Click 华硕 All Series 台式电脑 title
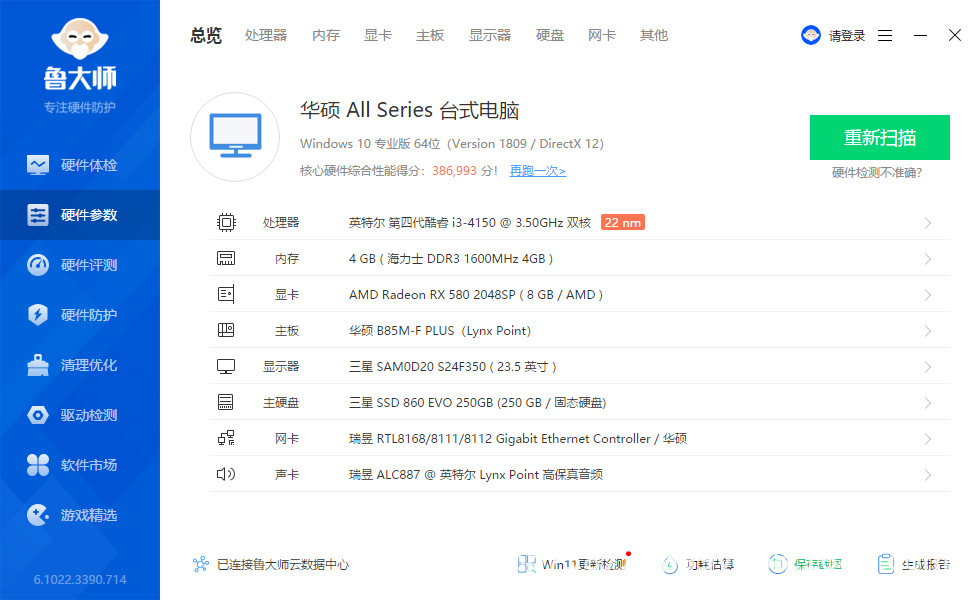This screenshot has height=600, width=980. point(409,110)
